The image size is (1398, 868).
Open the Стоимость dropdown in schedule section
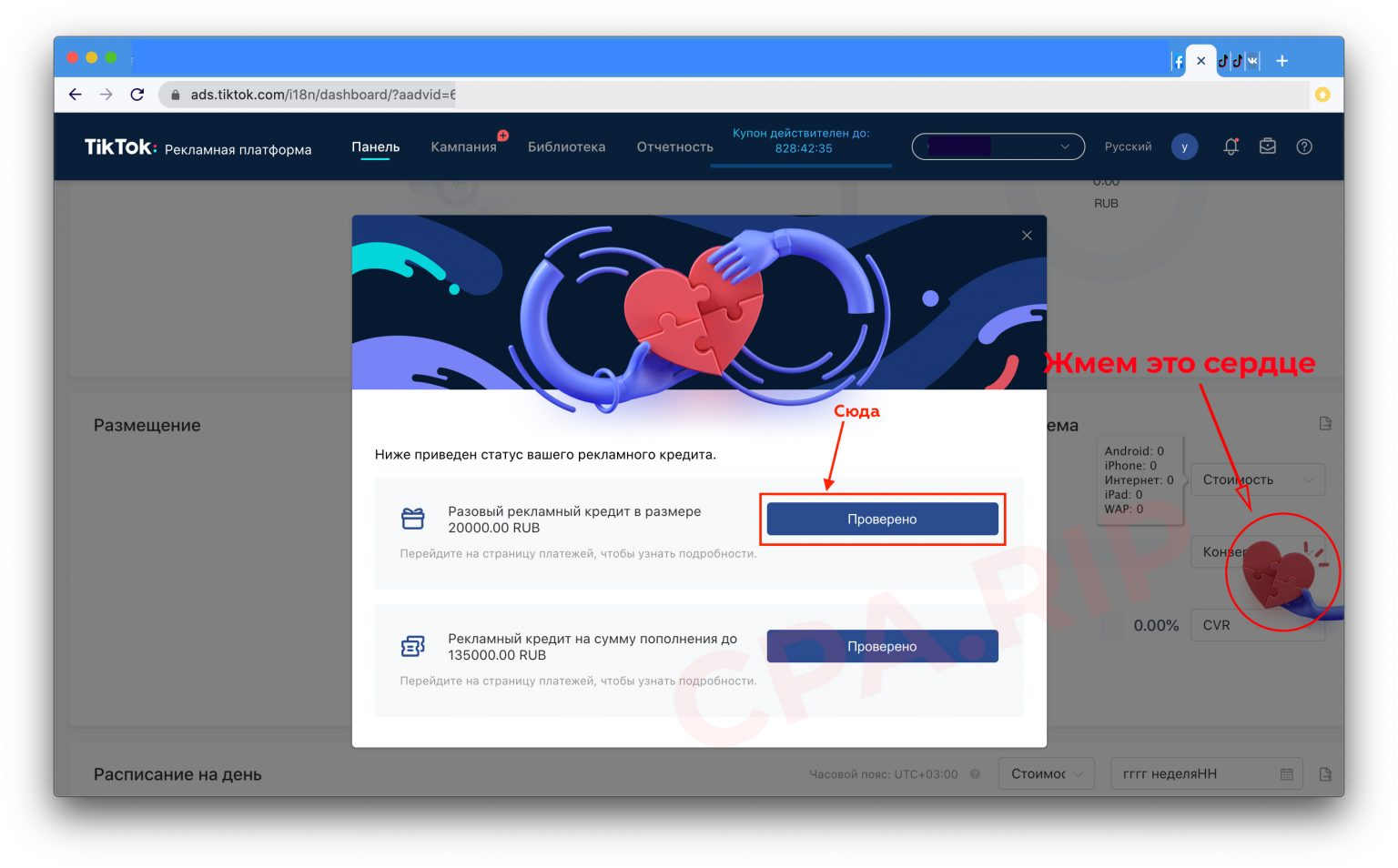(x=1046, y=774)
